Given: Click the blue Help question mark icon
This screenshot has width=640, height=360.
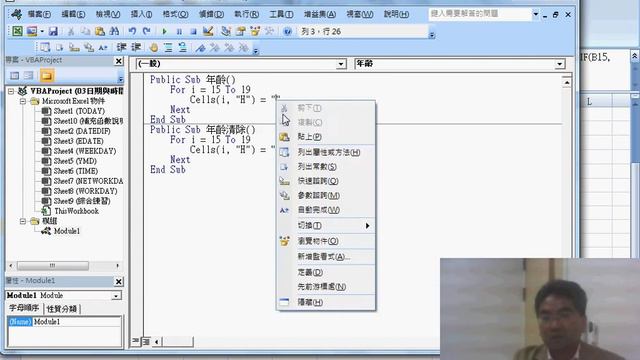Looking at the screenshot, I should tap(287, 31).
